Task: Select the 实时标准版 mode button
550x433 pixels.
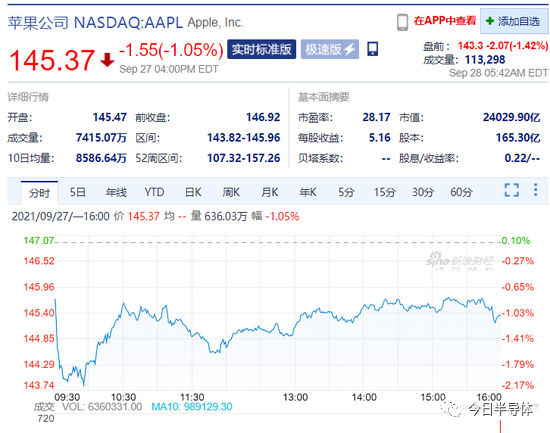Action: tap(262, 49)
